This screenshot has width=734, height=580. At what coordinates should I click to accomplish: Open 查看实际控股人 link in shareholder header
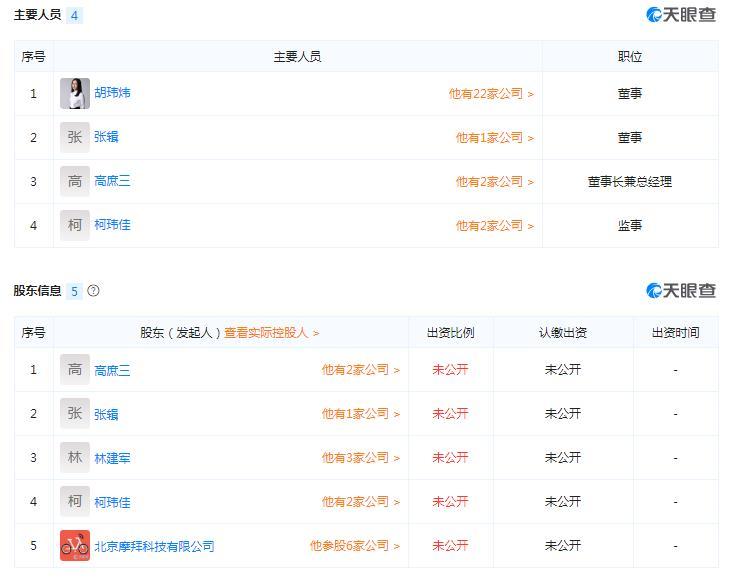pyautogui.click(x=271, y=333)
